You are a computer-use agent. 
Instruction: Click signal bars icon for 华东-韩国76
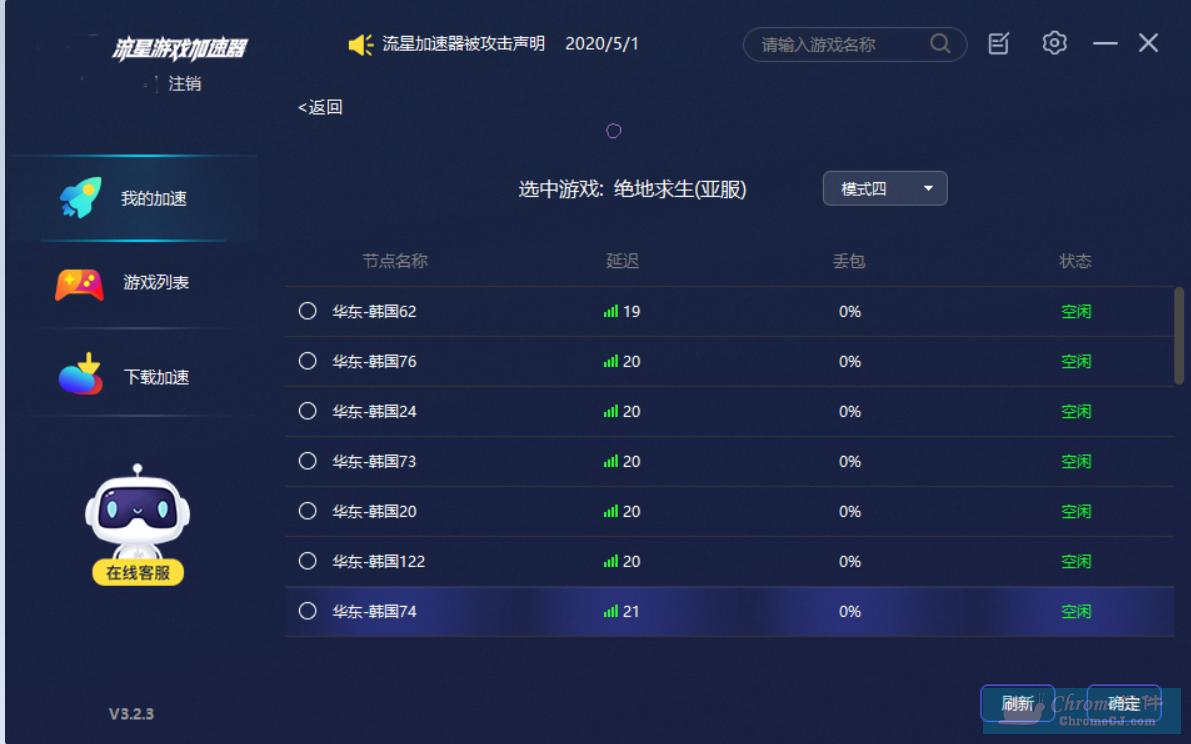tap(611, 361)
